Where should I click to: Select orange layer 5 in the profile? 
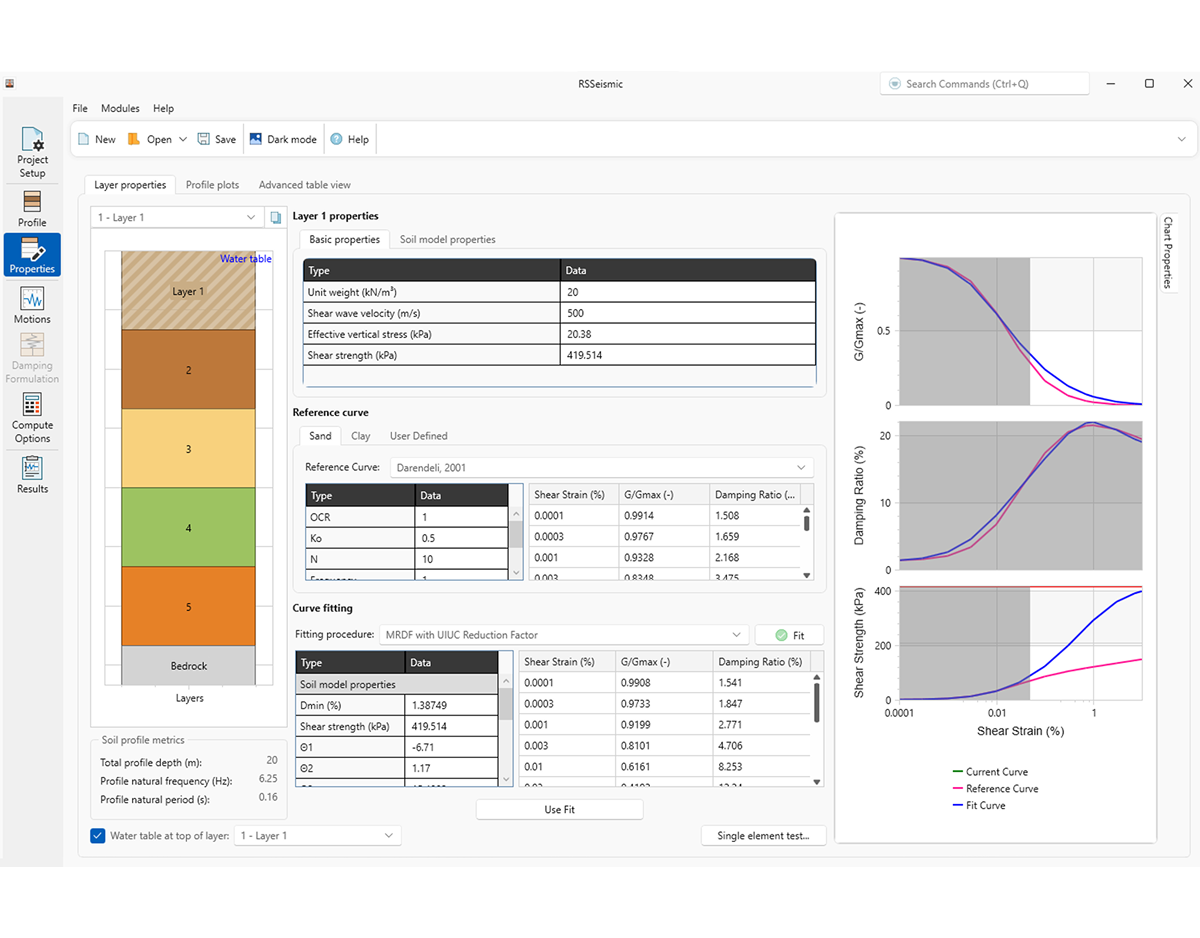188,607
